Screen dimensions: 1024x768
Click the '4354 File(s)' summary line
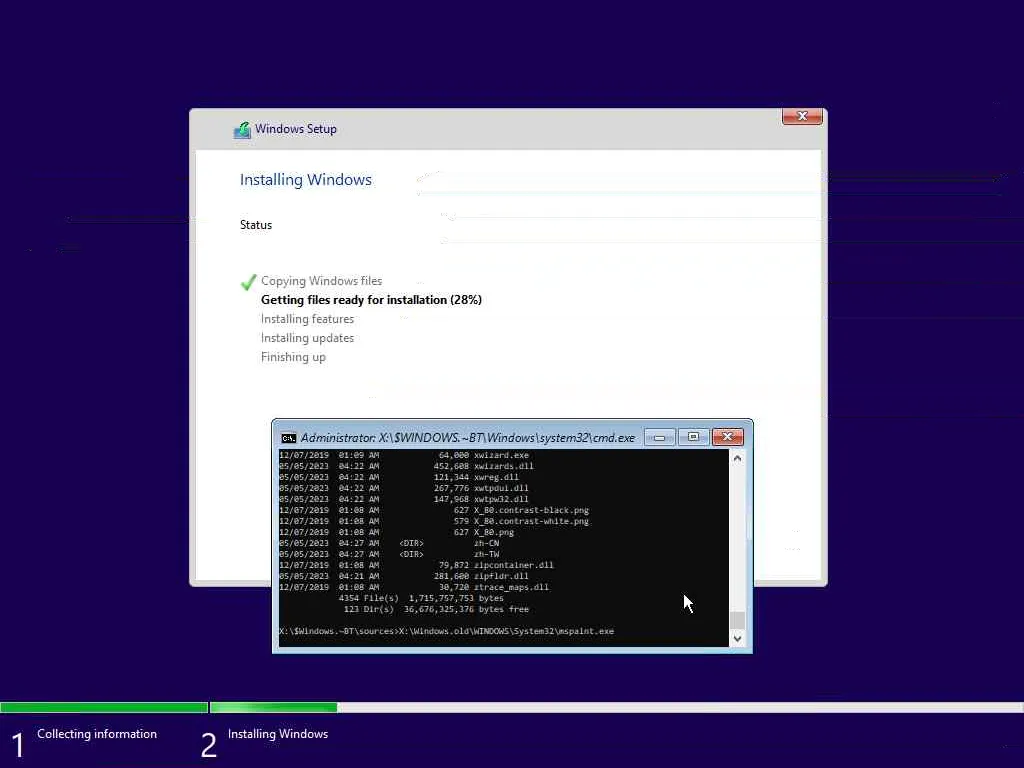click(421, 598)
